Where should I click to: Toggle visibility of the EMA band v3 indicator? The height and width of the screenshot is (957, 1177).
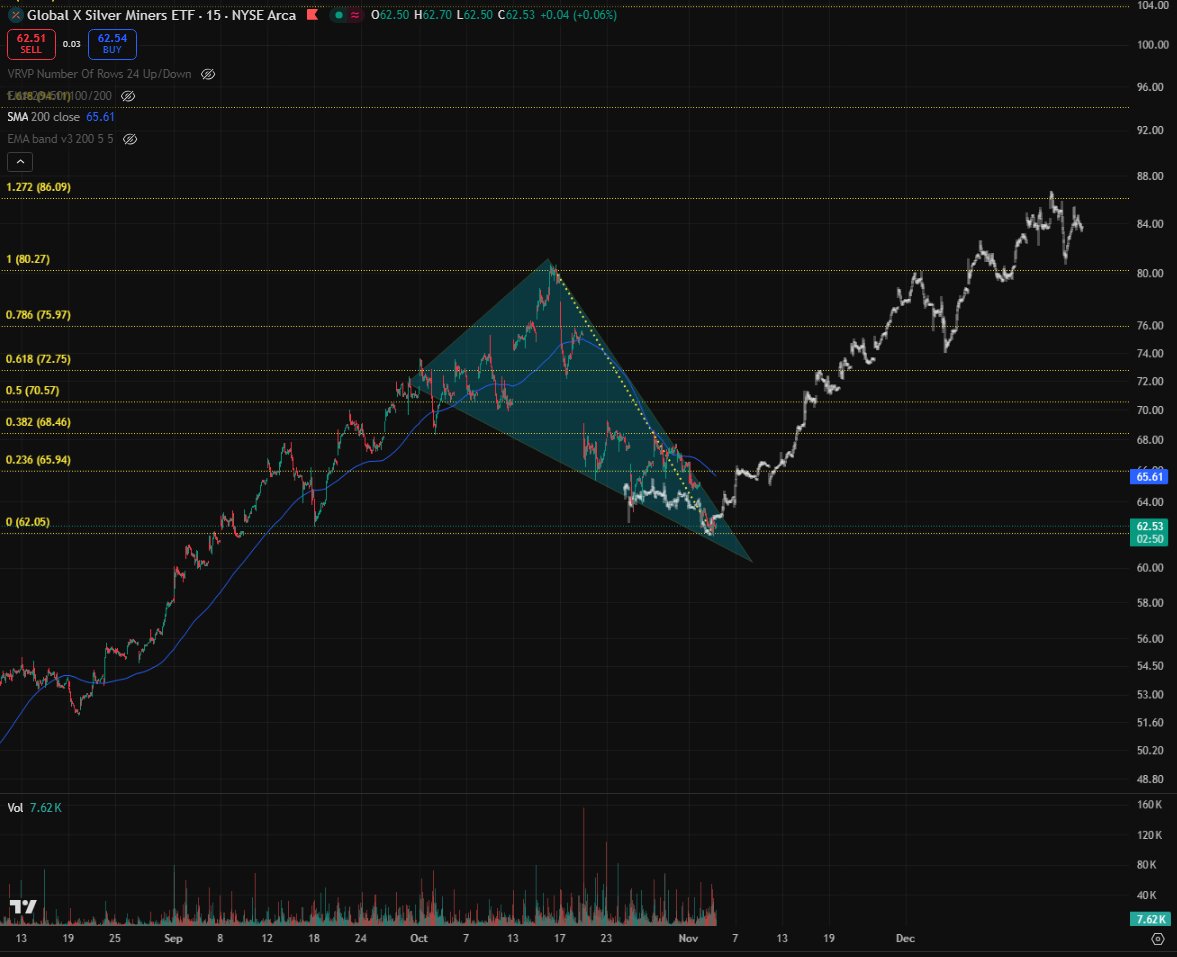coord(129,138)
